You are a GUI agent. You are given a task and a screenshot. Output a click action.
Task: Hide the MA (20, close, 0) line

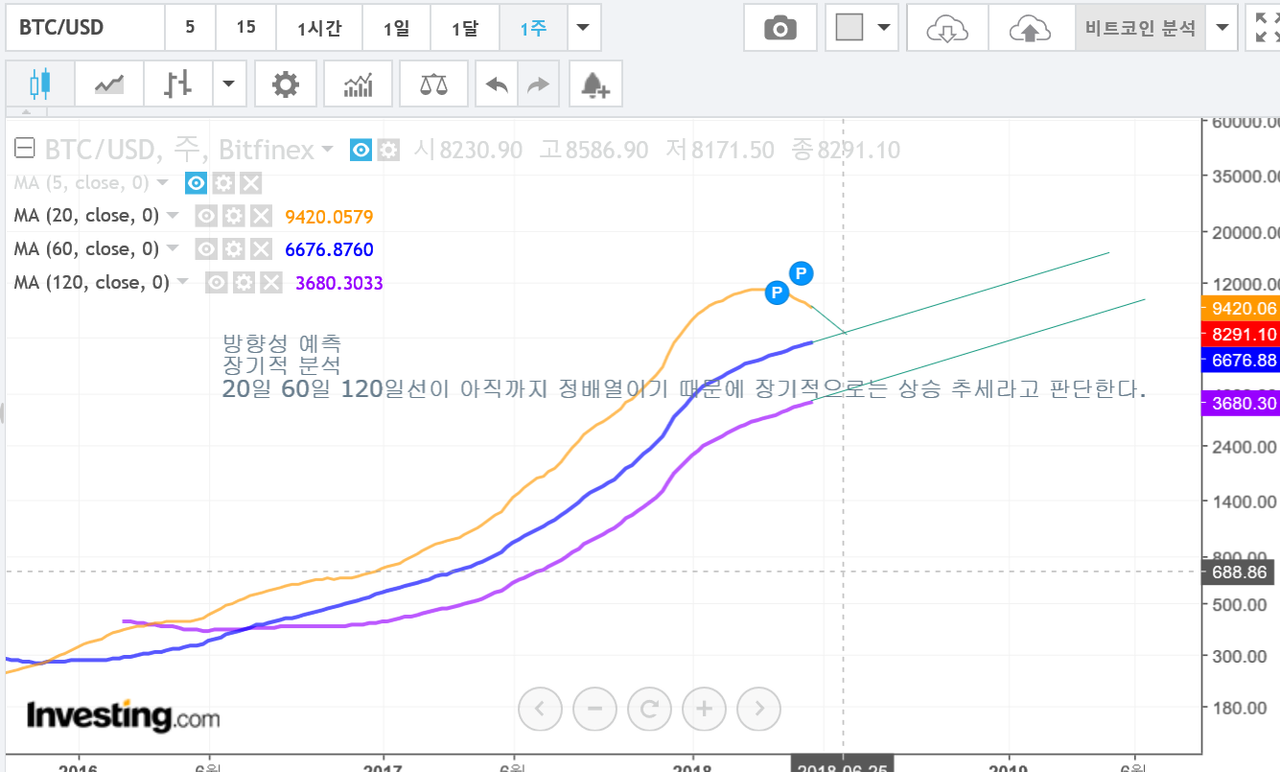206,217
